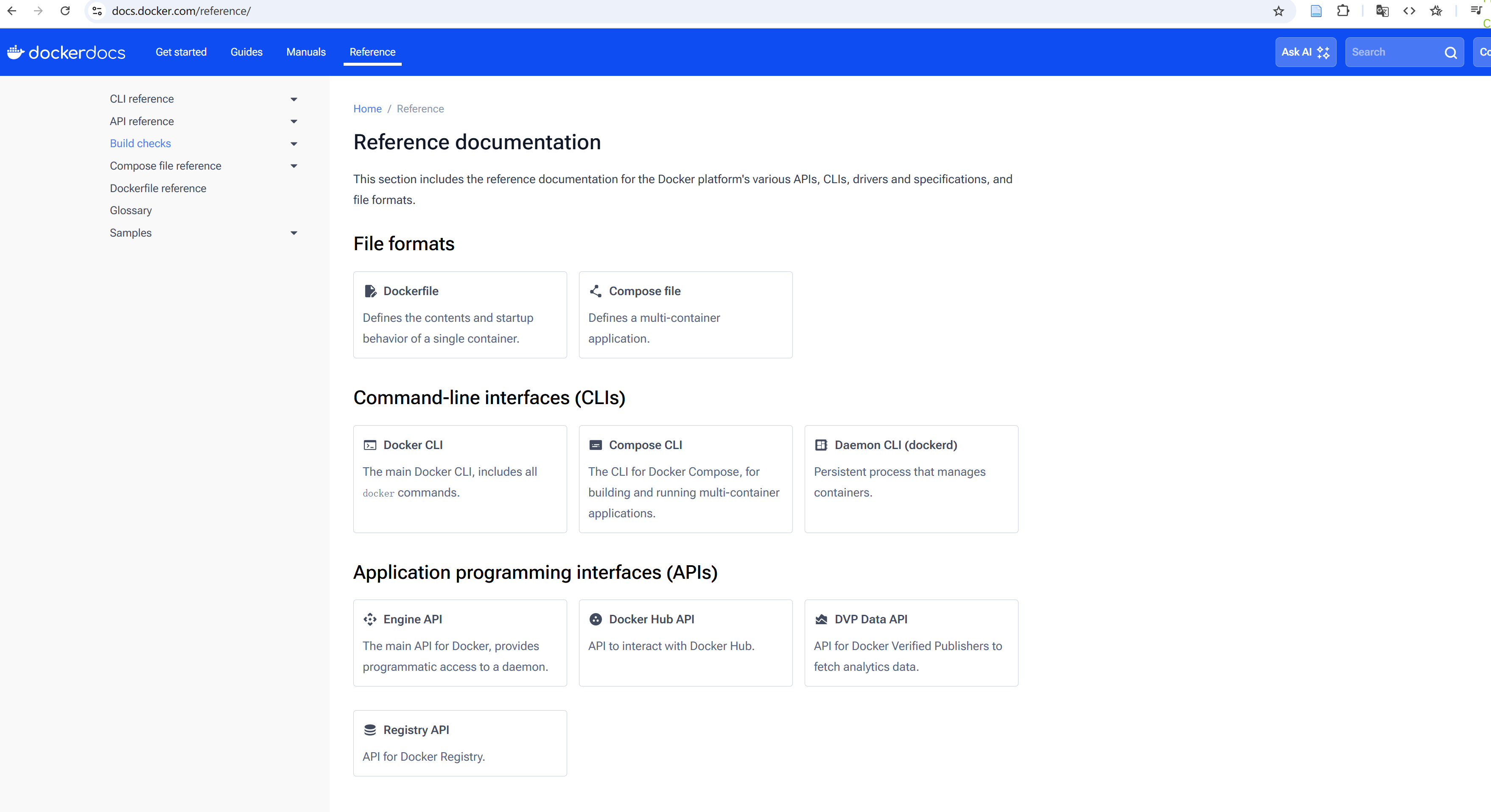Image resolution: width=1491 pixels, height=812 pixels.
Task: Open the Guides nav tab
Action: [246, 52]
